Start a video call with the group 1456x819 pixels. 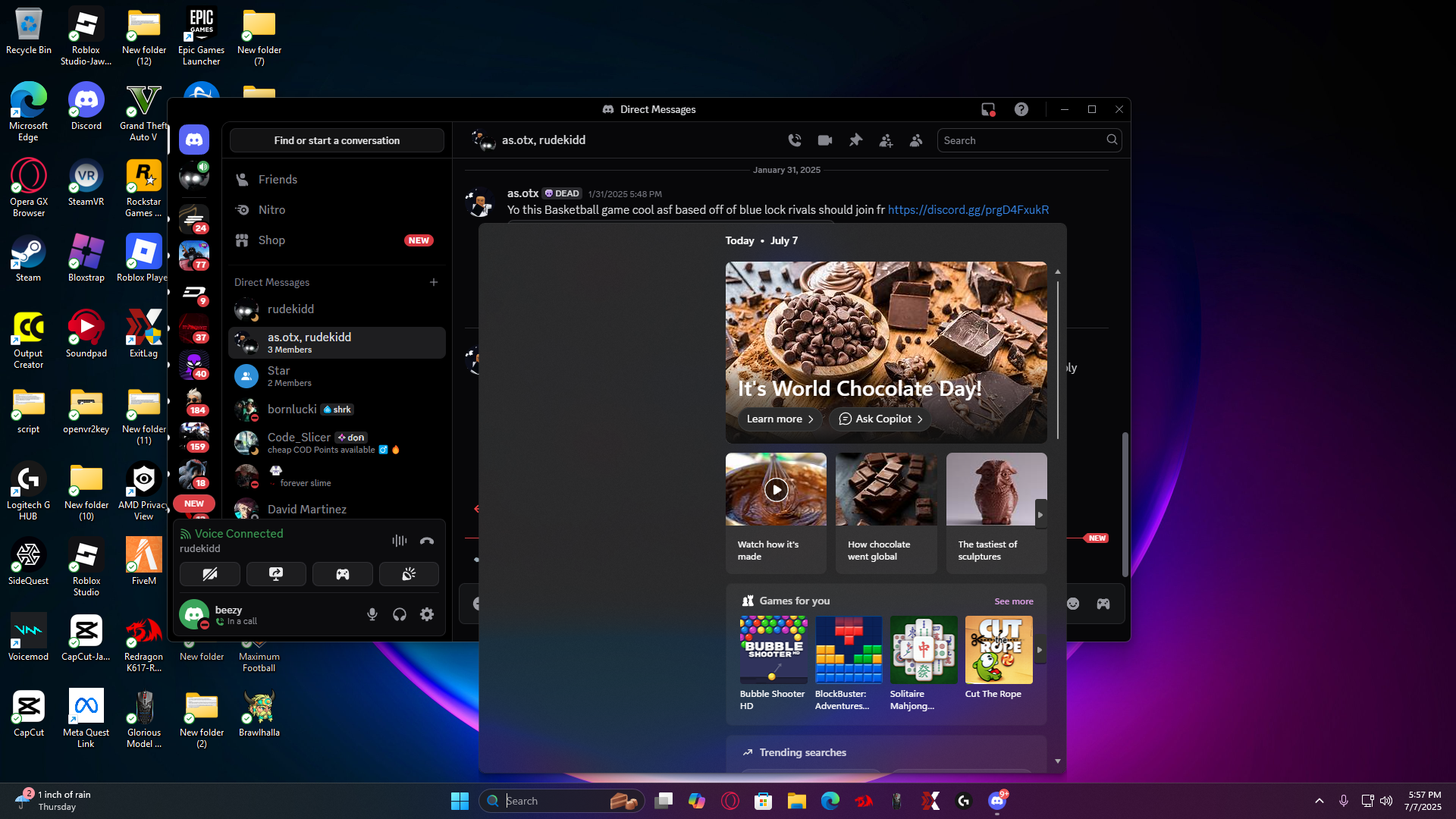point(825,140)
